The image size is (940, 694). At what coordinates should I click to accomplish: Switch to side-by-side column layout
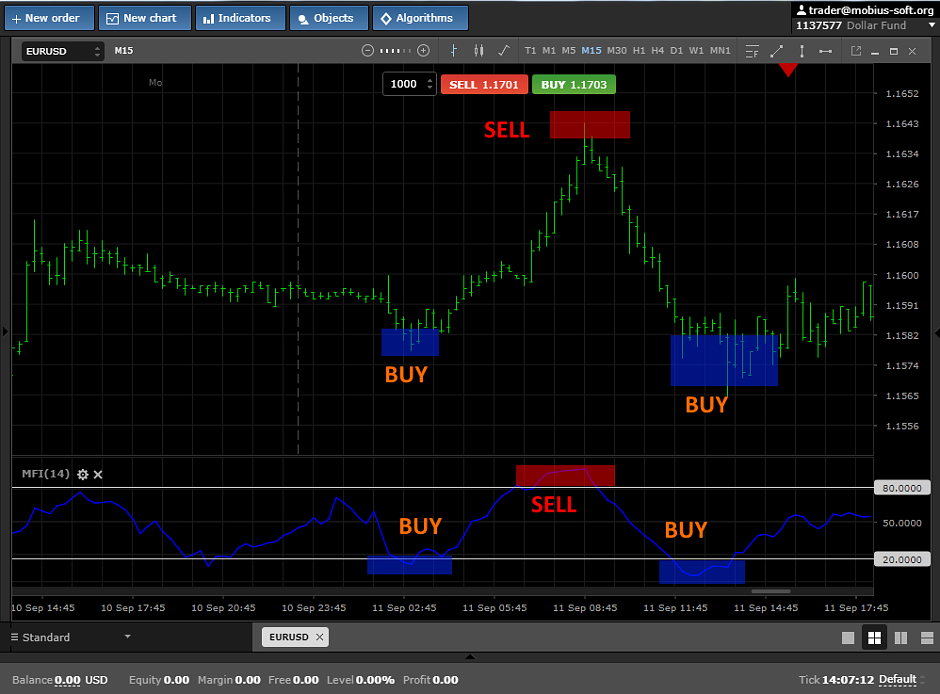[x=900, y=638]
